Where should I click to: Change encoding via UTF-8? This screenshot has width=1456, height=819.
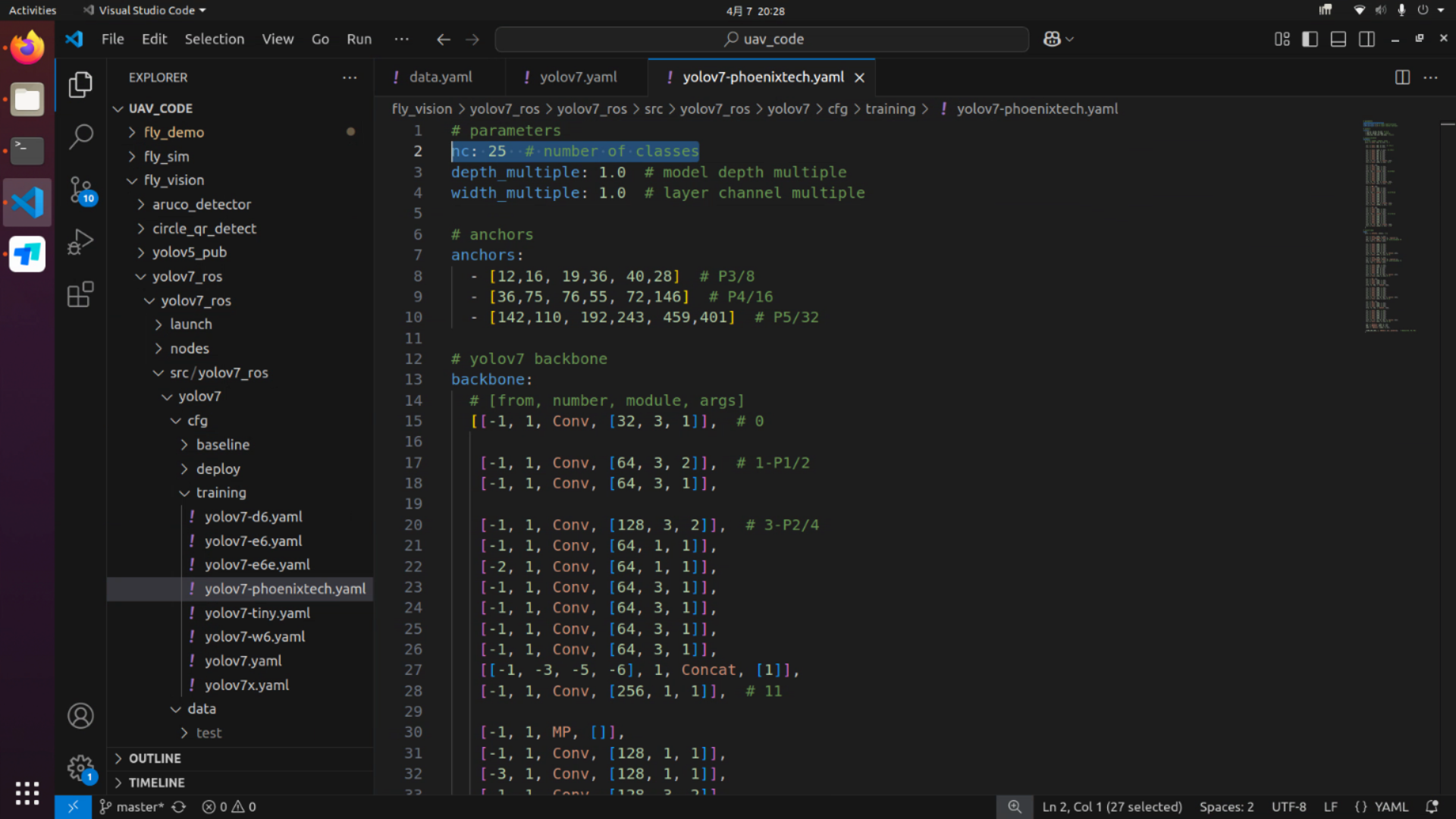coord(1288,807)
